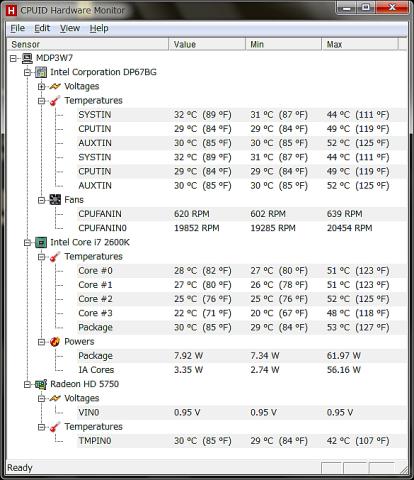Collapse the Radeon Voltages node
This screenshot has height=480, width=414.
pyautogui.click(x=41, y=399)
